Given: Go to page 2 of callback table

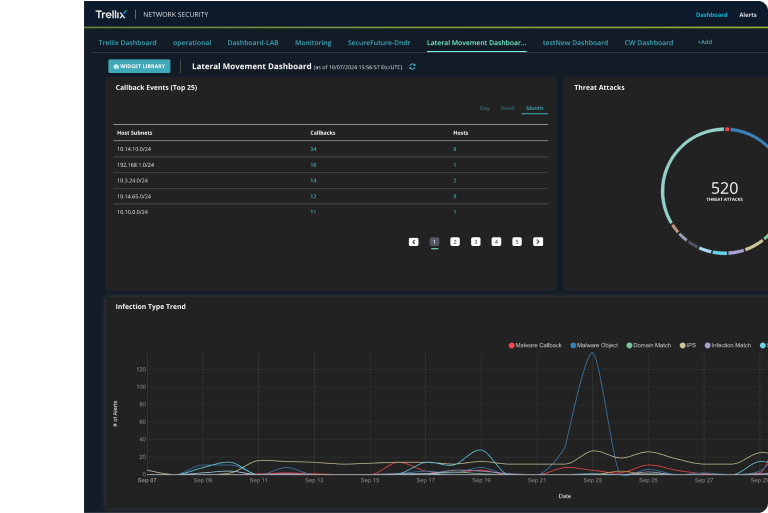Looking at the screenshot, I should coord(455,242).
